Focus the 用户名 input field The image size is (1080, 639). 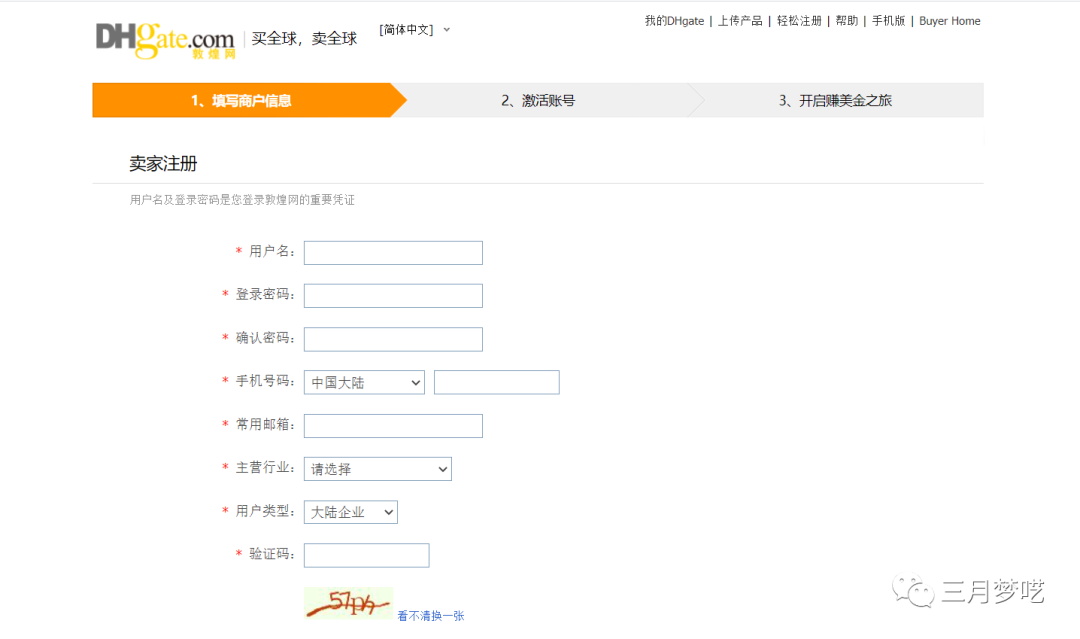pos(393,253)
